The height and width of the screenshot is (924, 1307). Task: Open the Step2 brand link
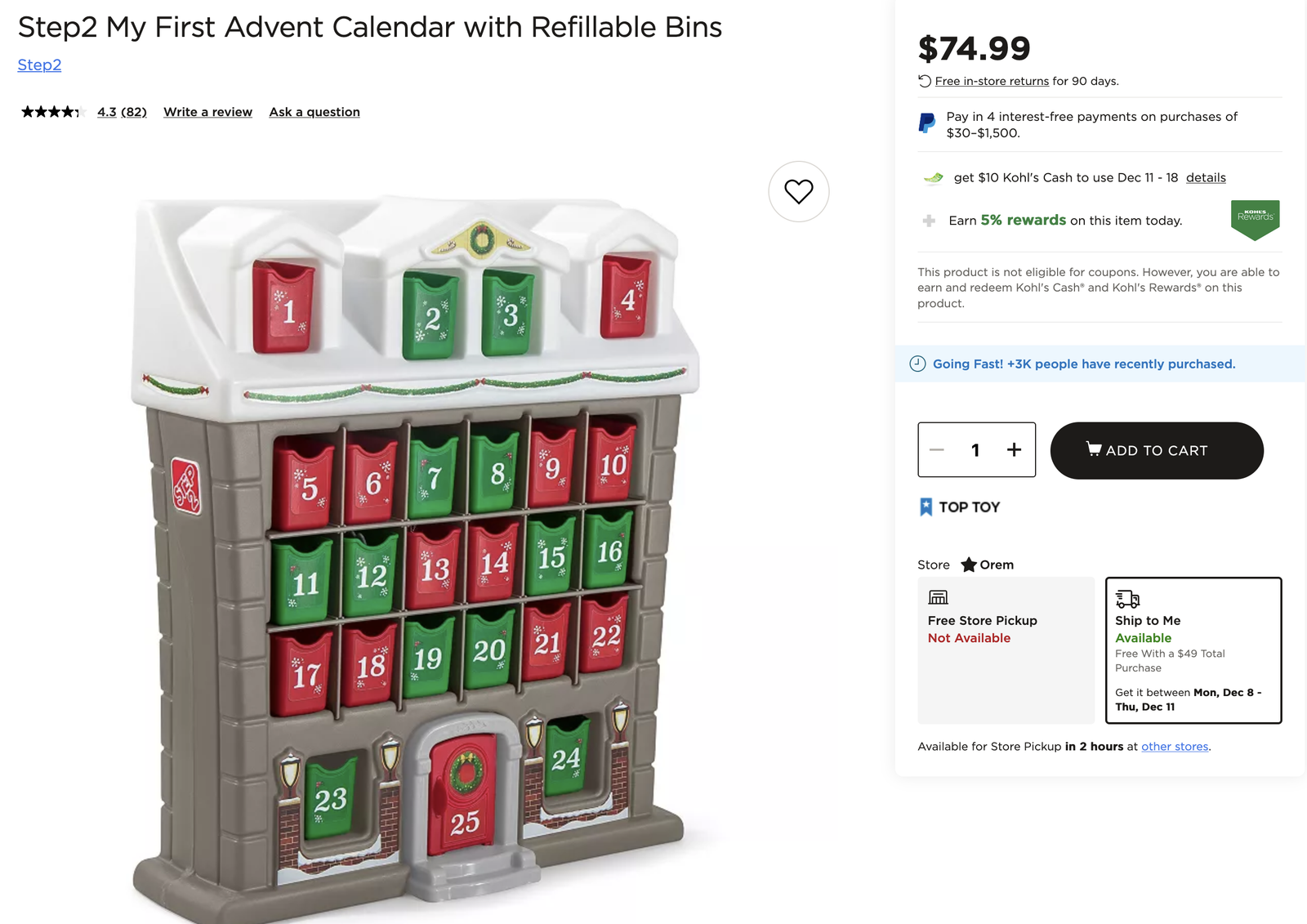(39, 65)
